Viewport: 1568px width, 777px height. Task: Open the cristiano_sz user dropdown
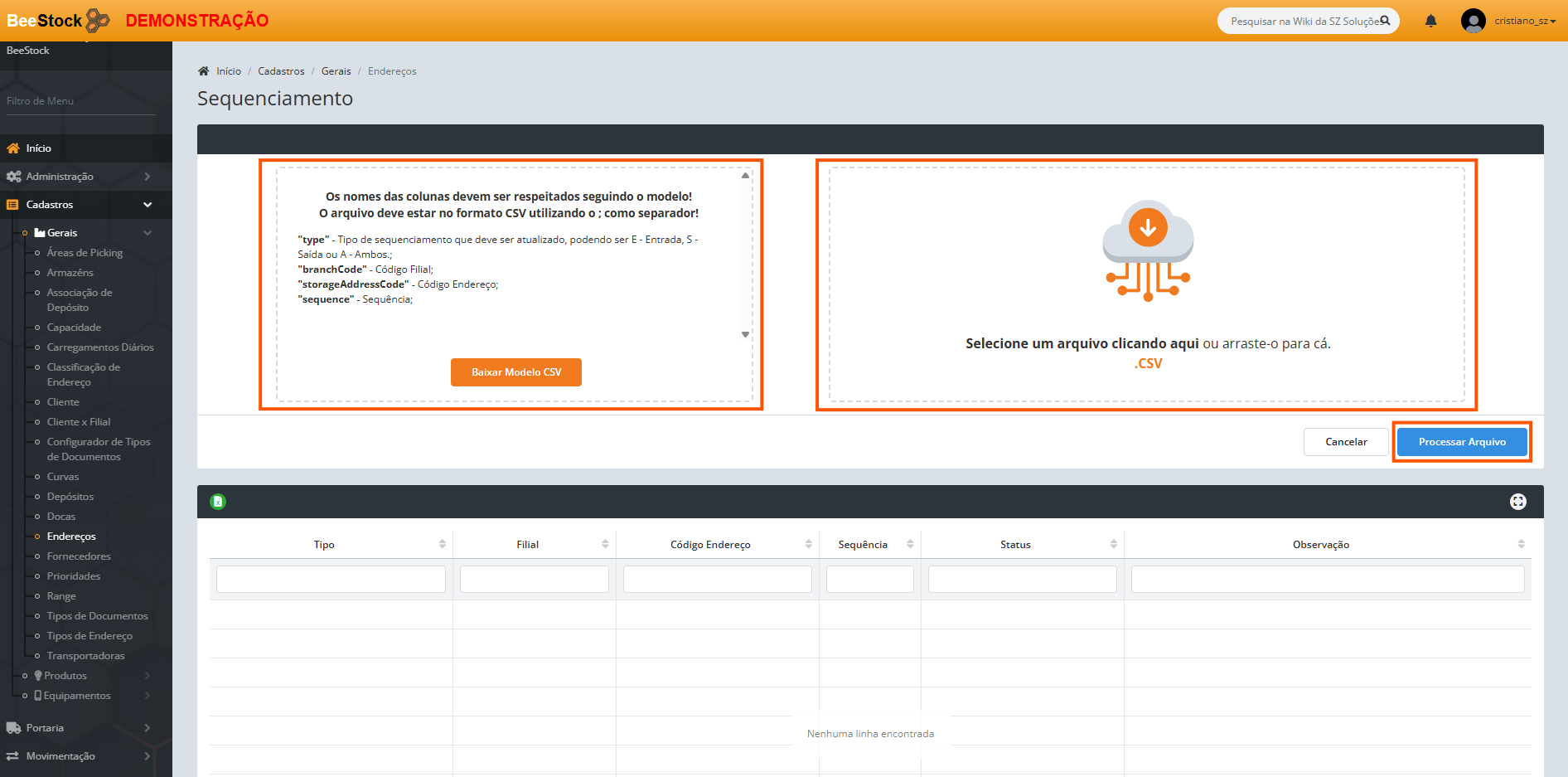pos(1525,21)
